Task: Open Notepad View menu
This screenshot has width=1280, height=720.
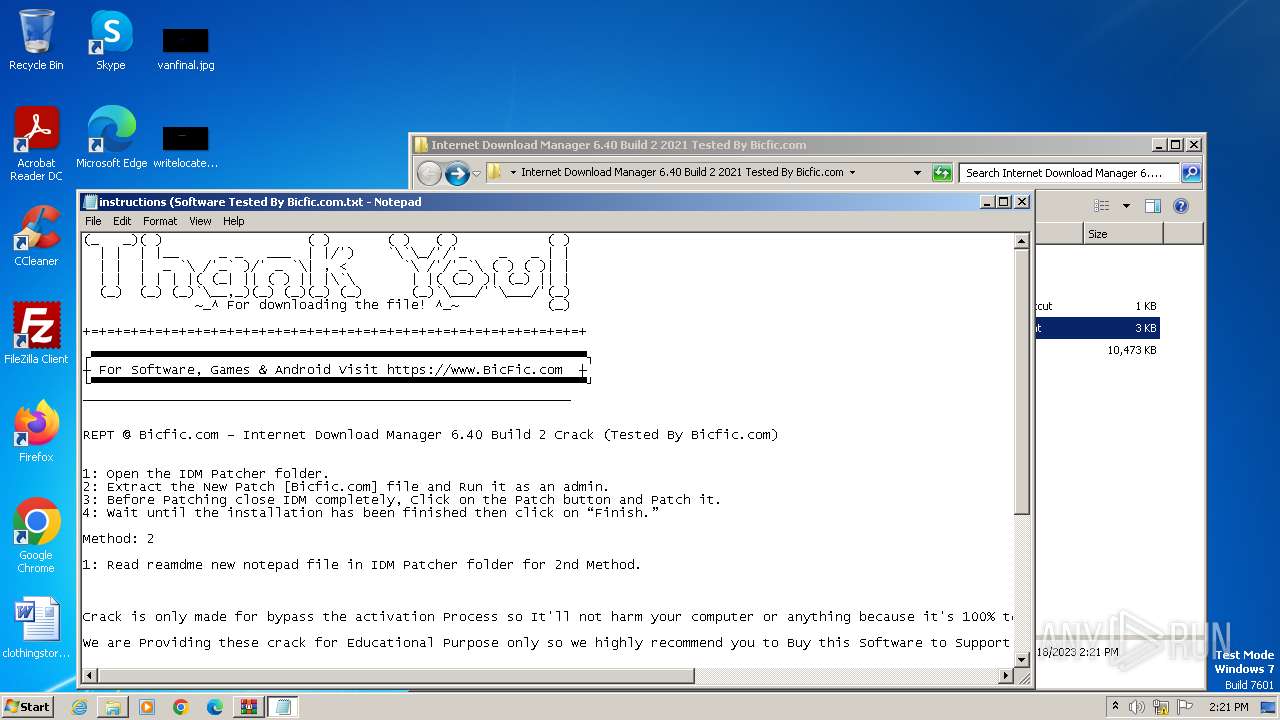Action: [x=200, y=221]
